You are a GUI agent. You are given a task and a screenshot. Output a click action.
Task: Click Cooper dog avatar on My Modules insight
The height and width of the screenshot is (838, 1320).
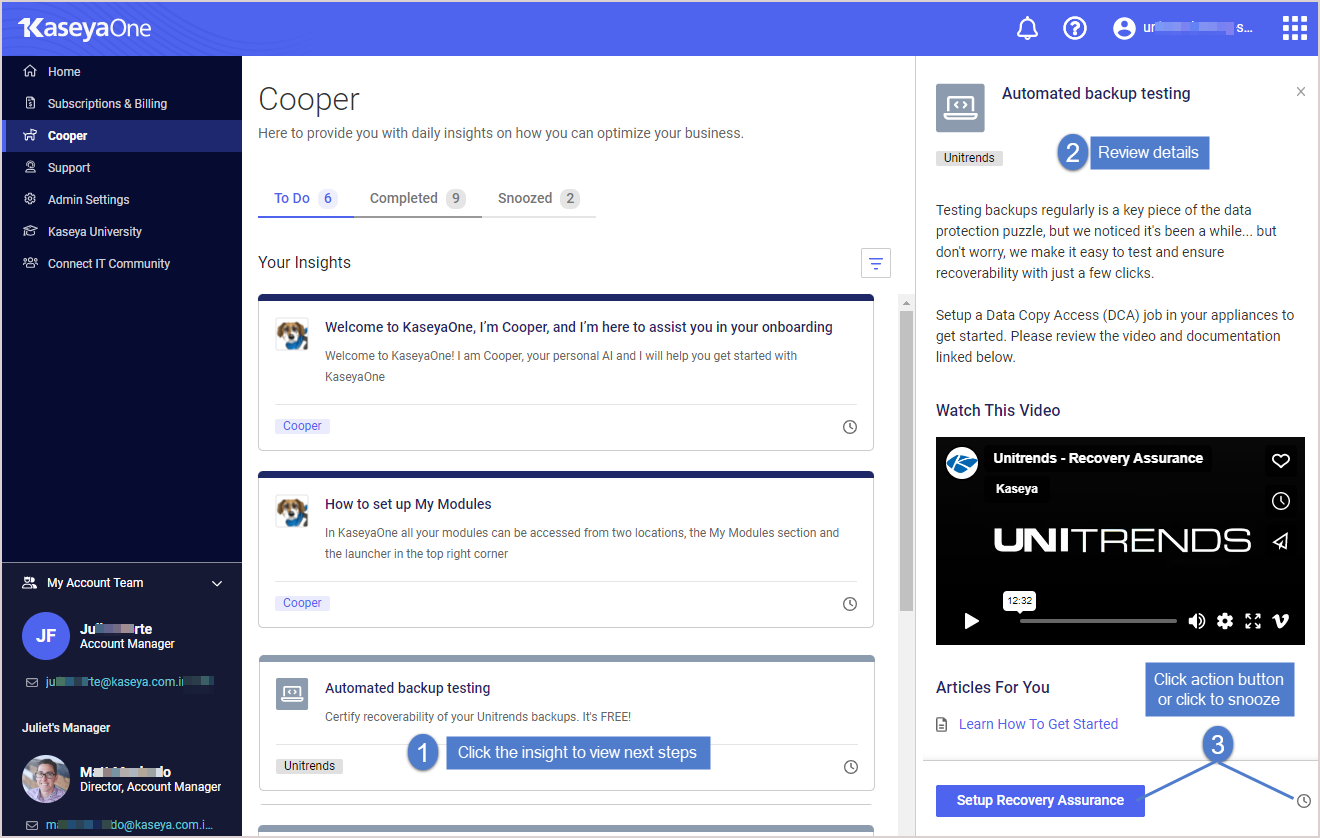click(292, 511)
